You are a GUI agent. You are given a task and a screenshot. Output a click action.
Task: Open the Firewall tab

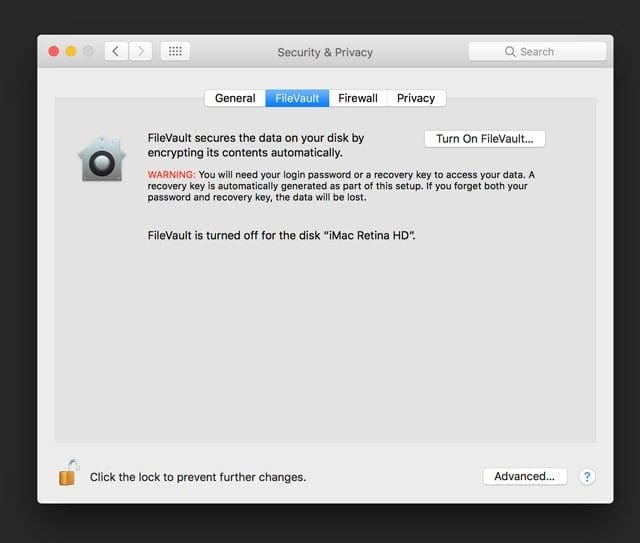[358, 98]
